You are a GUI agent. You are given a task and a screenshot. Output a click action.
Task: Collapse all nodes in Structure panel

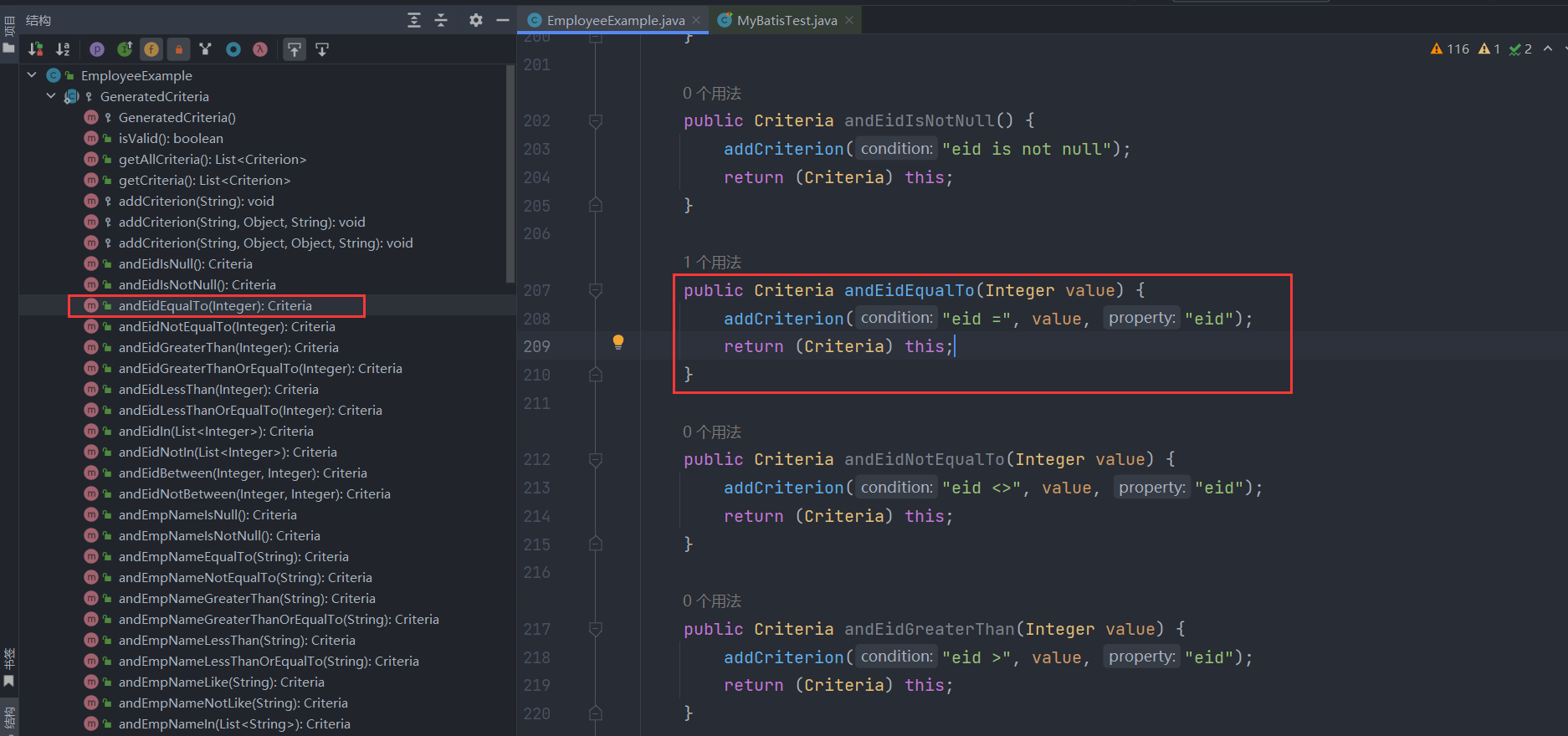click(x=442, y=20)
